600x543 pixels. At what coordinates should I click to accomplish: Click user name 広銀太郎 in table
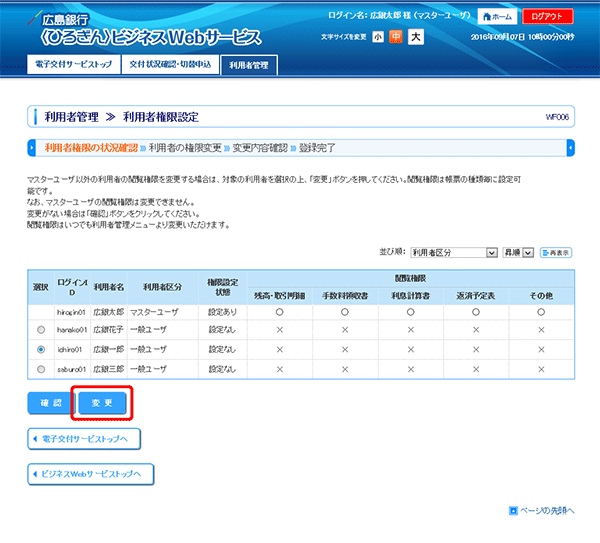[109, 312]
